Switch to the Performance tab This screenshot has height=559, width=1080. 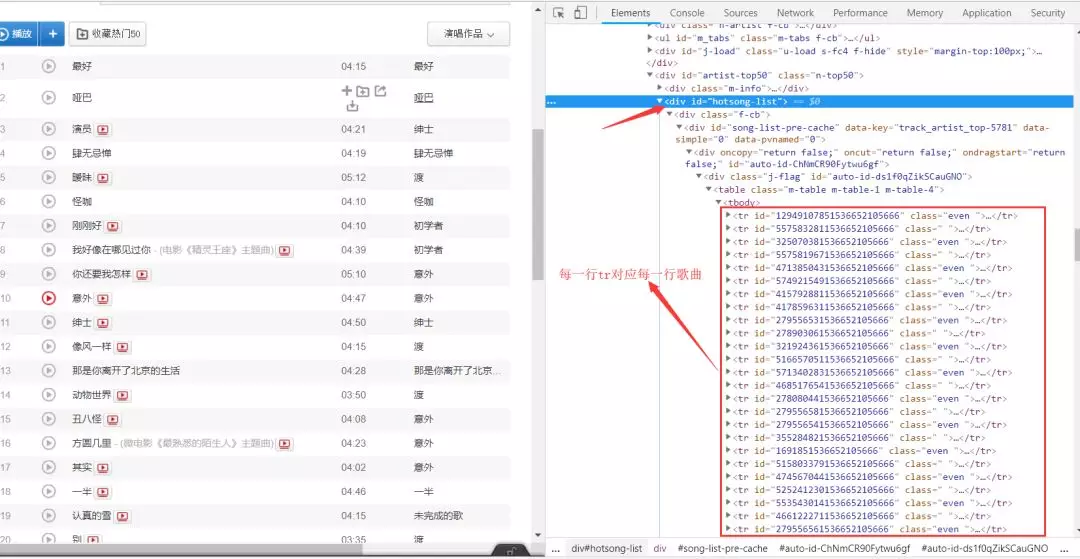(x=860, y=12)
